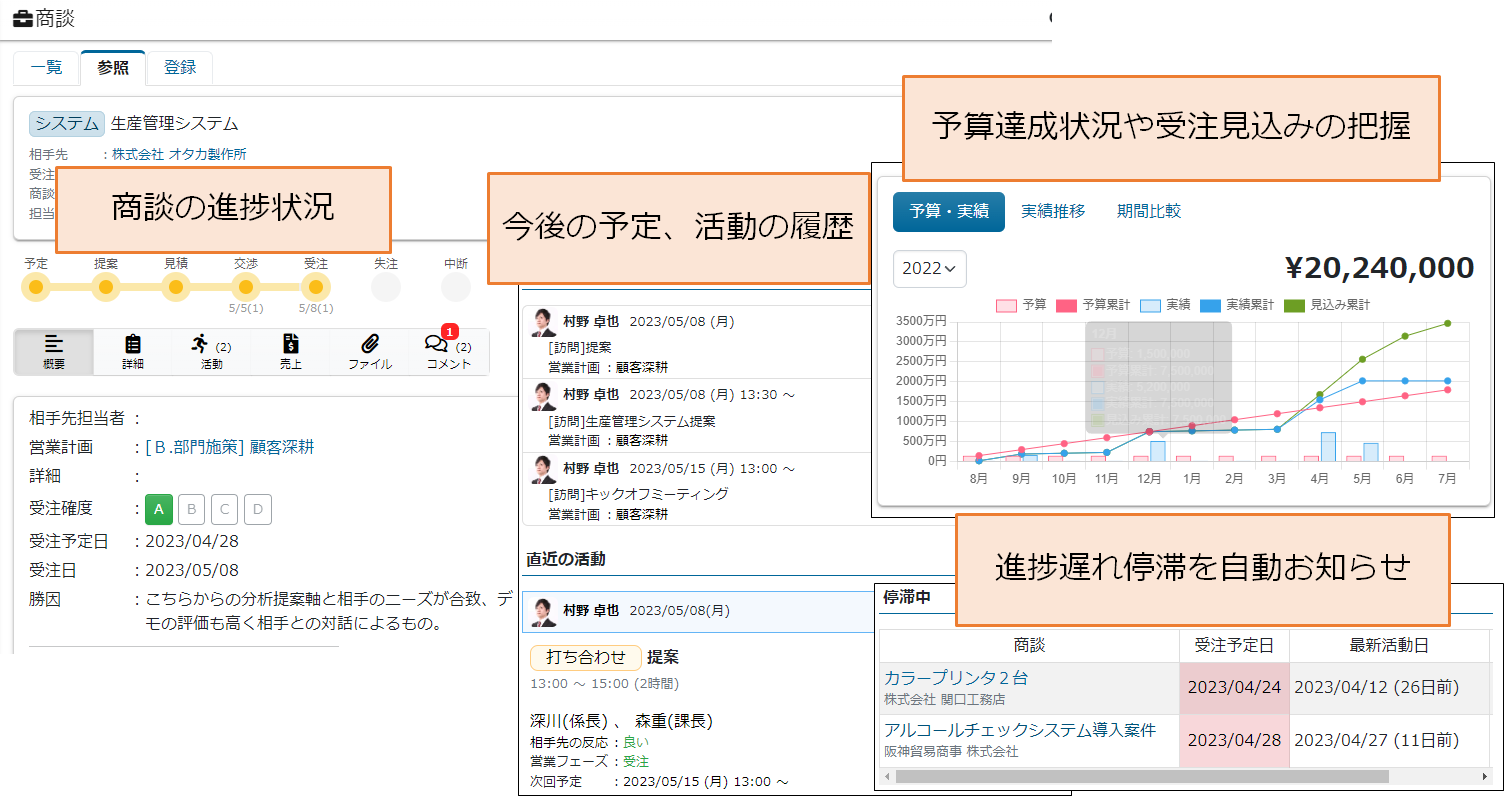The height and width of the screenshot is (796, 1504).
Task: Click 商談 column header in 停滞中 table
Action: tap(1029, 646)
